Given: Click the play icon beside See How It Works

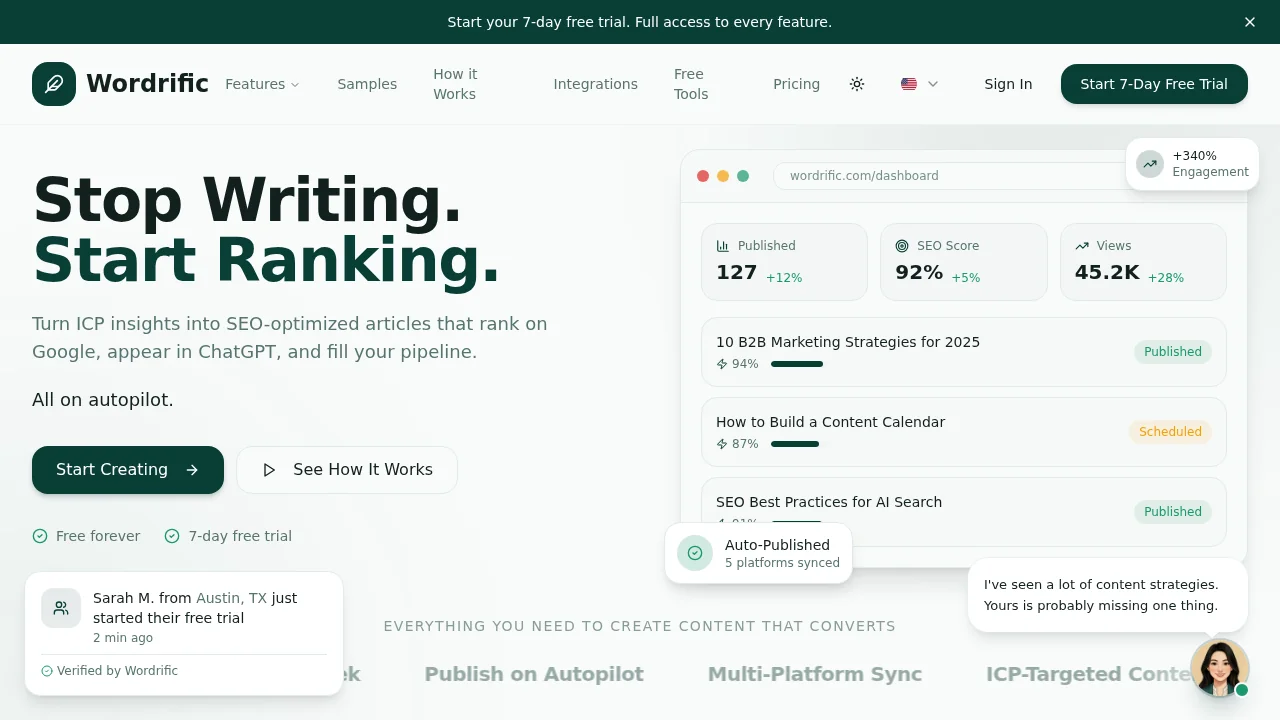Looking at the screenshot, I should tap(269, 470).
